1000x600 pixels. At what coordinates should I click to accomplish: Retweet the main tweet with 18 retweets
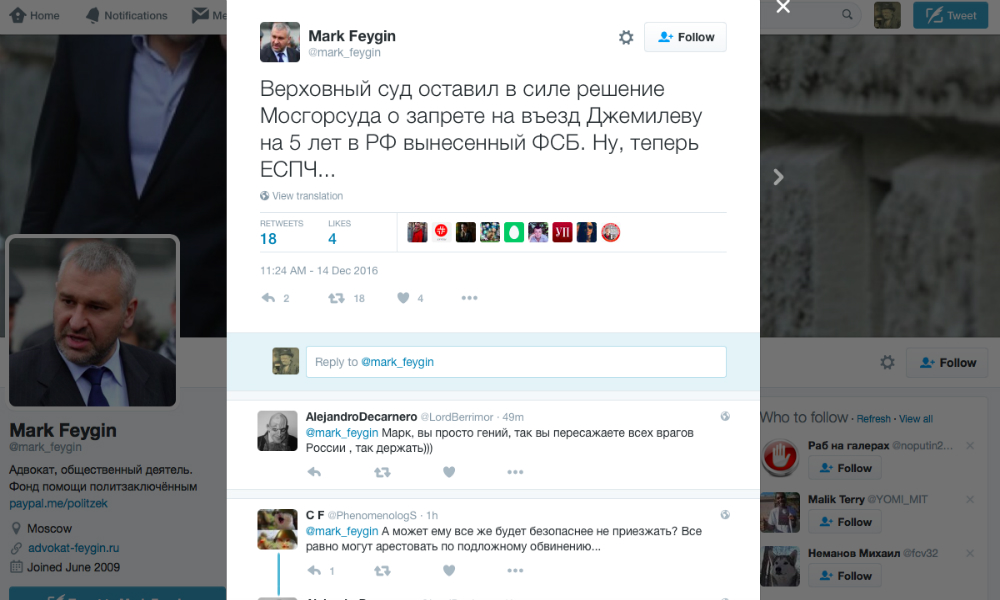[336, 298]
